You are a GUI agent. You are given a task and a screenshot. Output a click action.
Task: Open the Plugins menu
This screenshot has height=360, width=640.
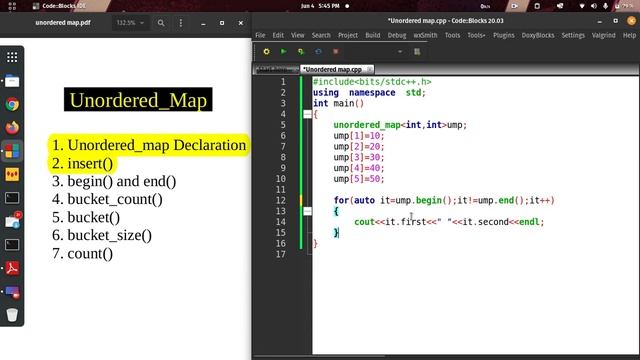504,35
